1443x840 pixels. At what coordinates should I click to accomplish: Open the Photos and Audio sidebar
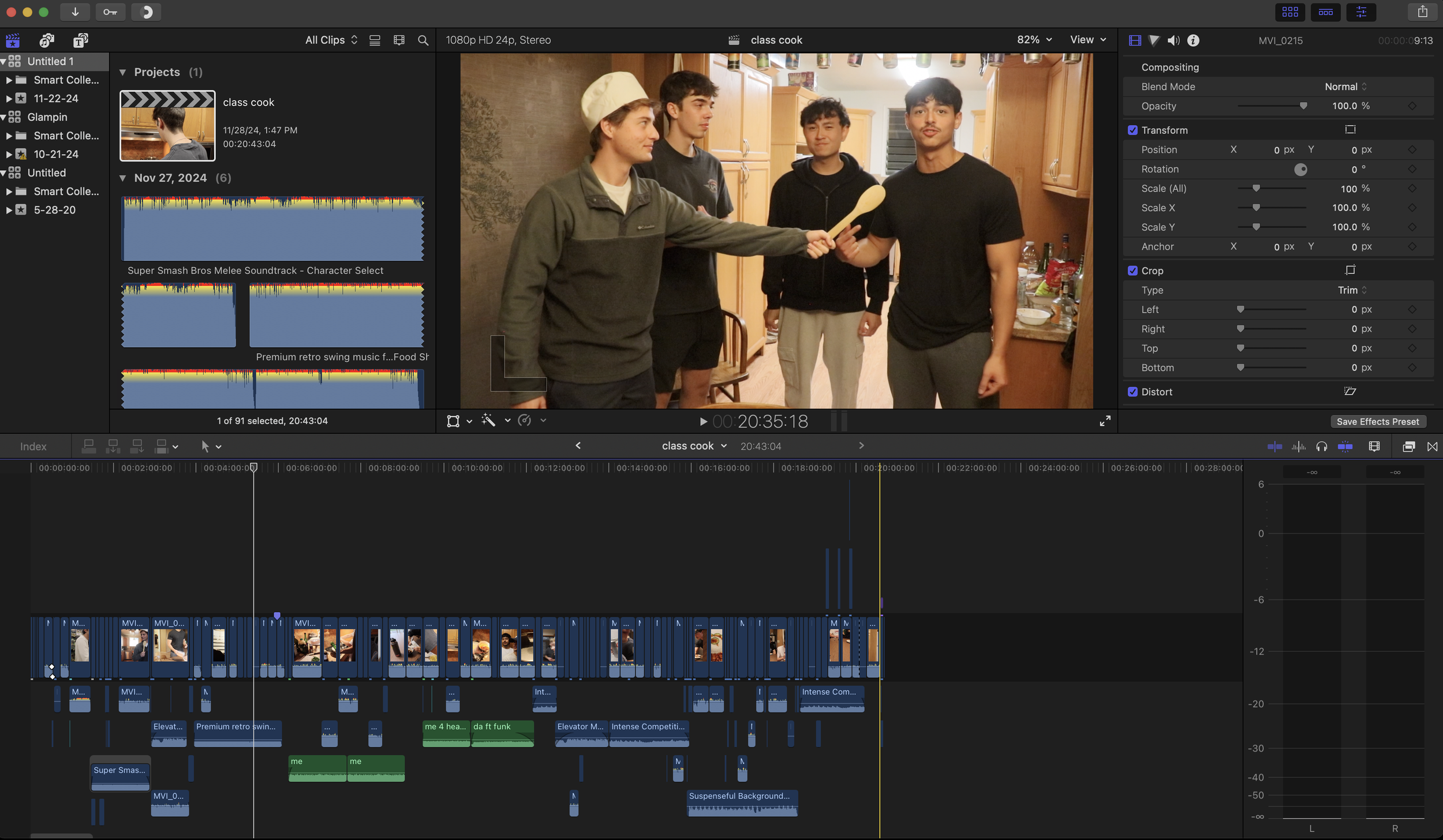(47, 40)
